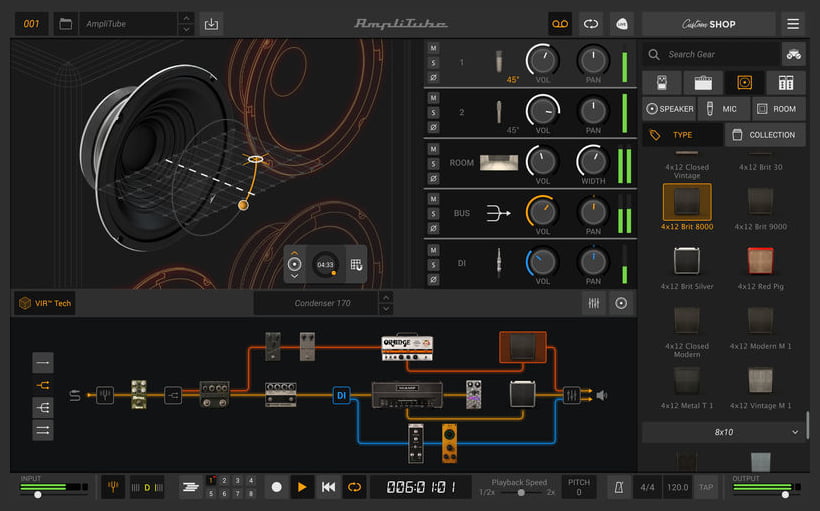The image size is (820, 511).
Task: Select the three-way split routing layout
Action: [x=43, y=407]
